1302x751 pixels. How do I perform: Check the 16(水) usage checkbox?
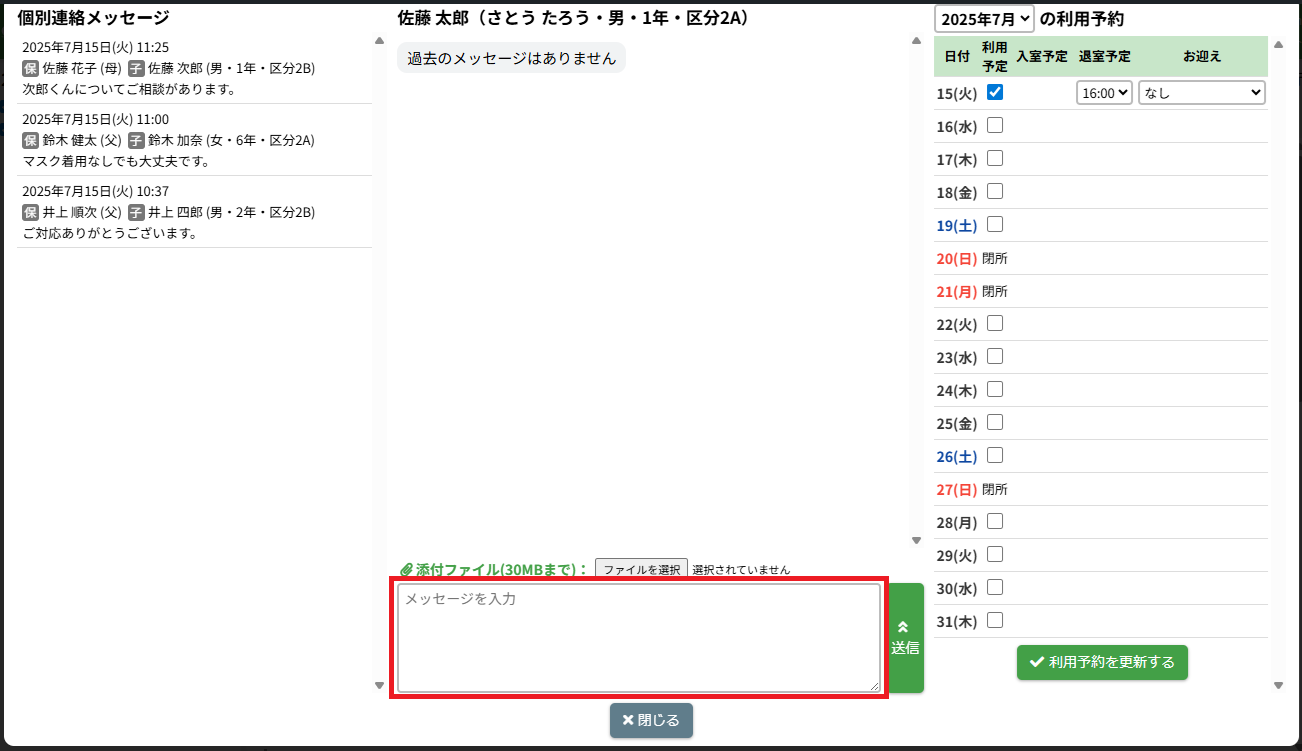pos(995,126)
